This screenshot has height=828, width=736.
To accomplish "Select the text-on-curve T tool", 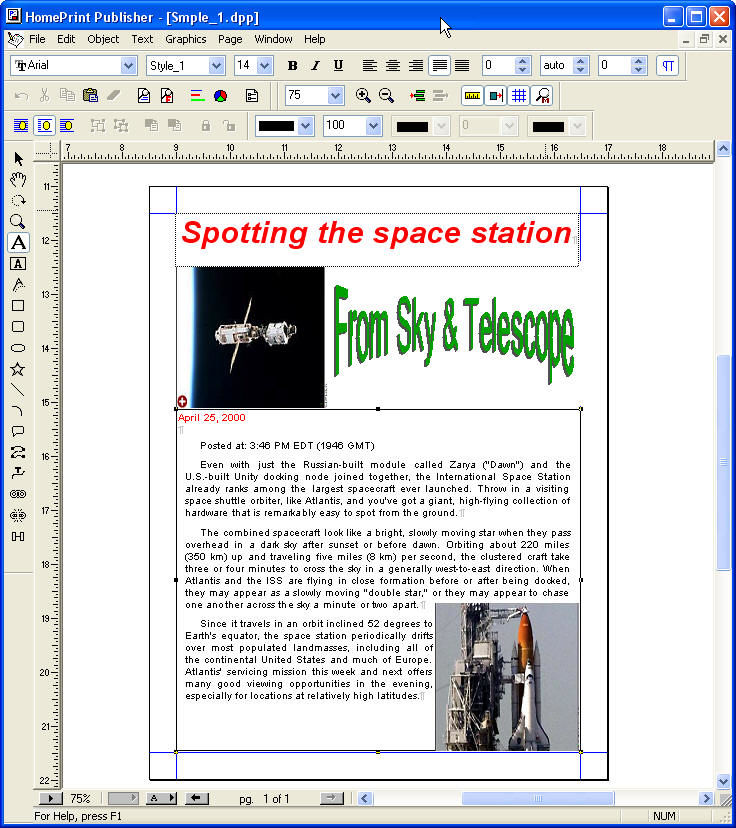I will click(18, 473).
